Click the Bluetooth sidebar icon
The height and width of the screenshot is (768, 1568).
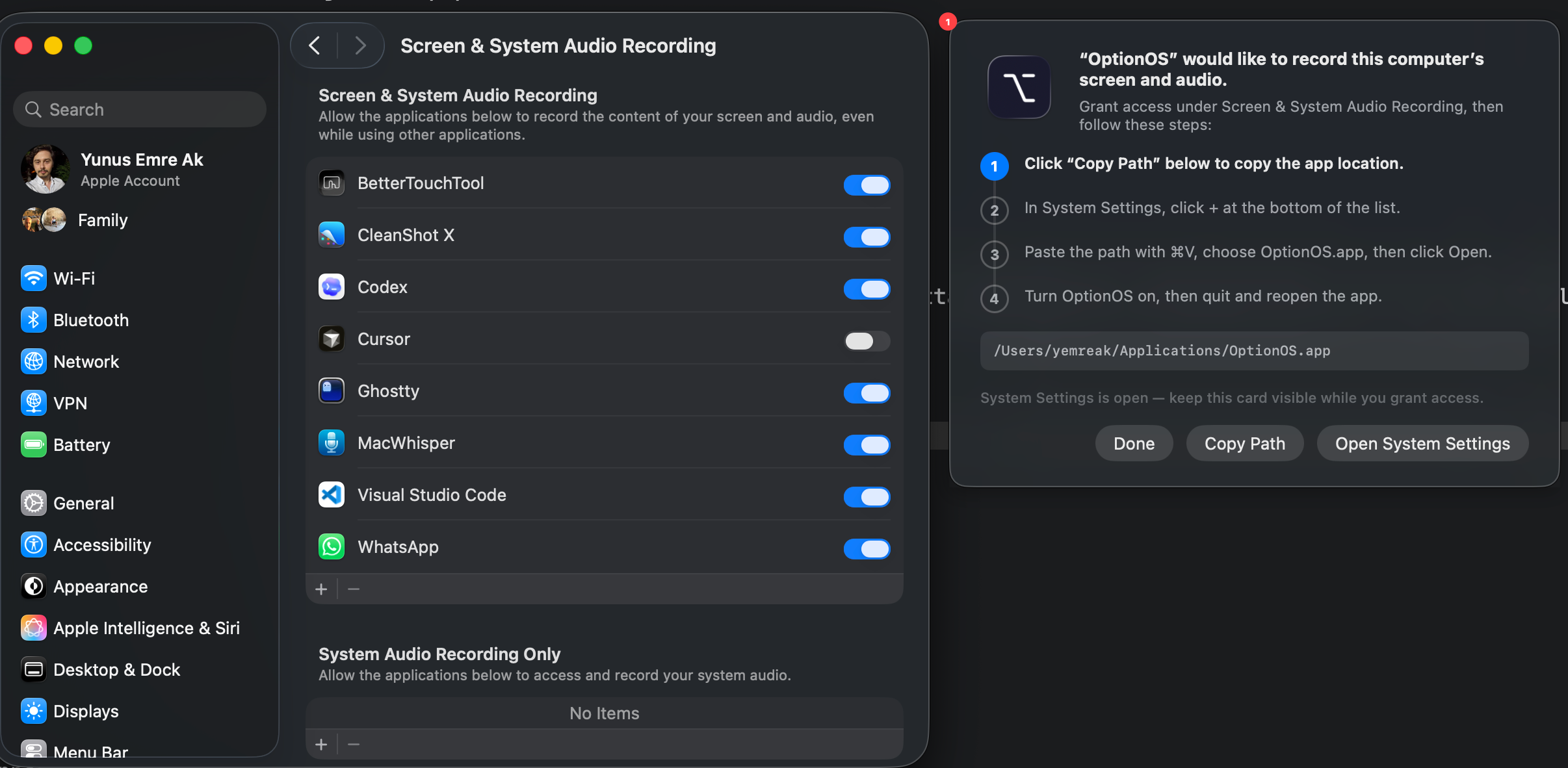(34, 320)
